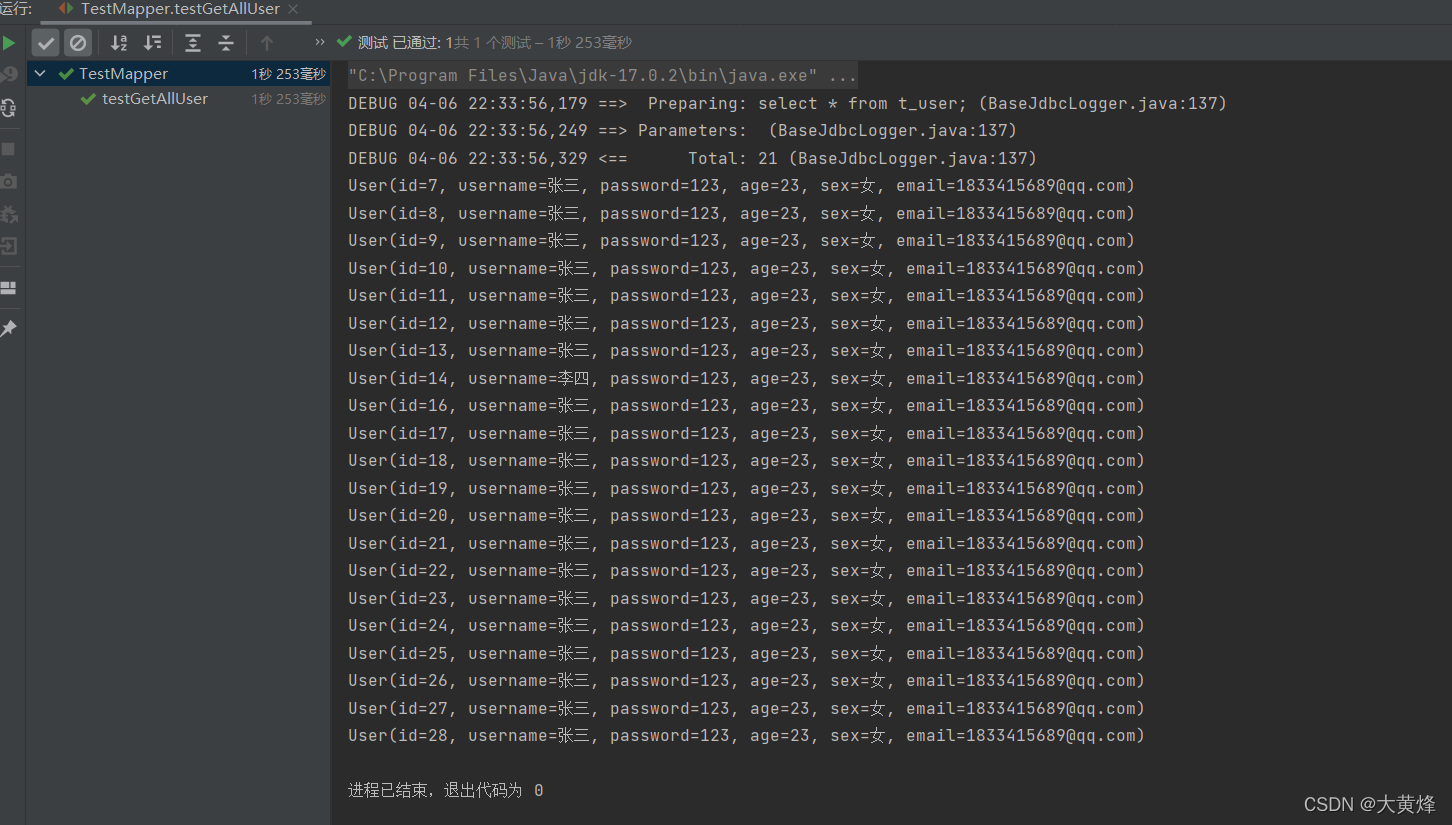The height and width of the screenshot is (825, 1452).
Task: Click the User(id=12 output line
Action: (746, 323)
